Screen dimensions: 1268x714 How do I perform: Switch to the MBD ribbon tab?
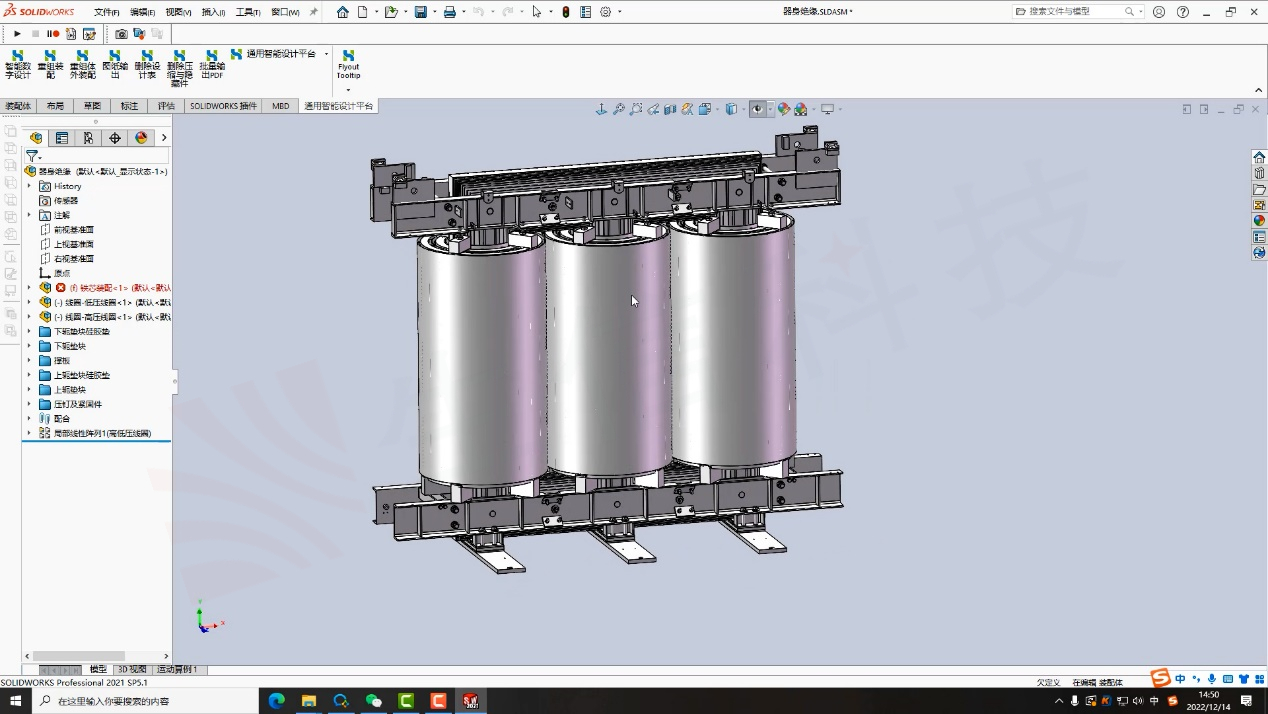281,106
